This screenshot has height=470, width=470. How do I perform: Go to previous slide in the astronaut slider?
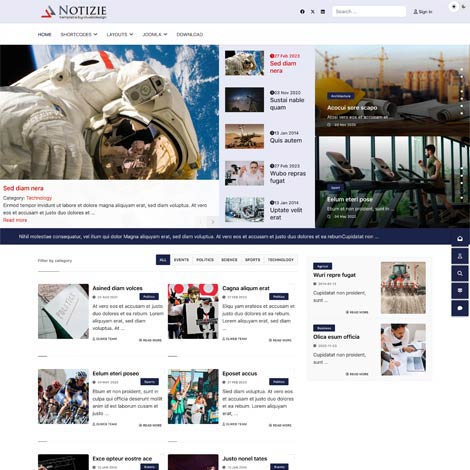[201, 221]
